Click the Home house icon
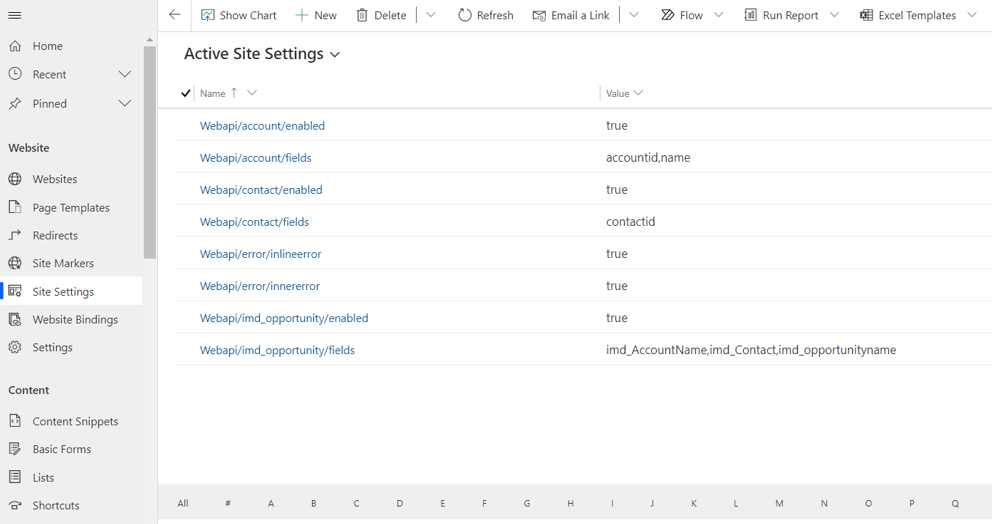 click(x=15, y=46)
